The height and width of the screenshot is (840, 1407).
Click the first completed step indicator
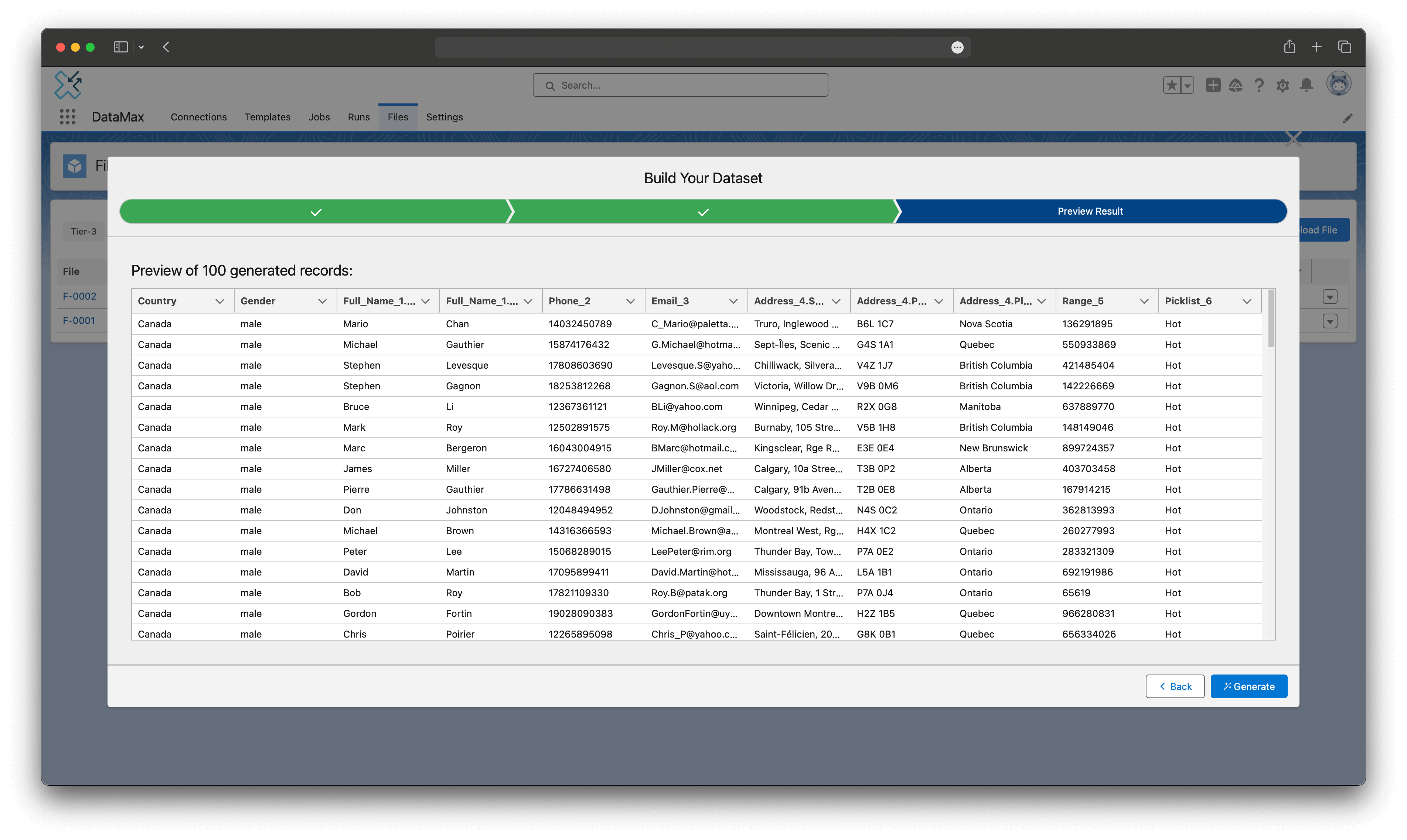316,211
